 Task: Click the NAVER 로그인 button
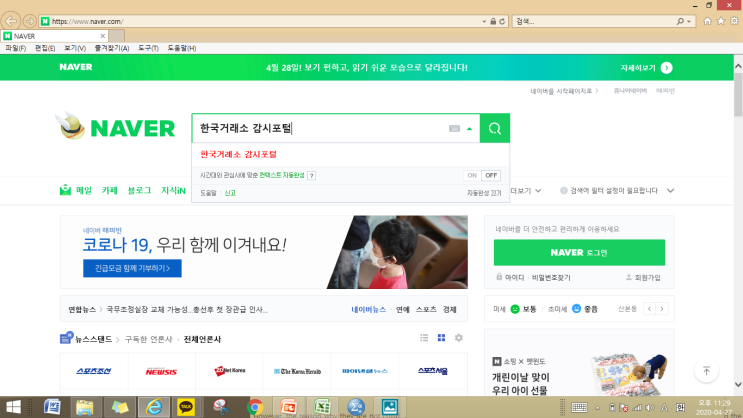click(x=579, y=253)
